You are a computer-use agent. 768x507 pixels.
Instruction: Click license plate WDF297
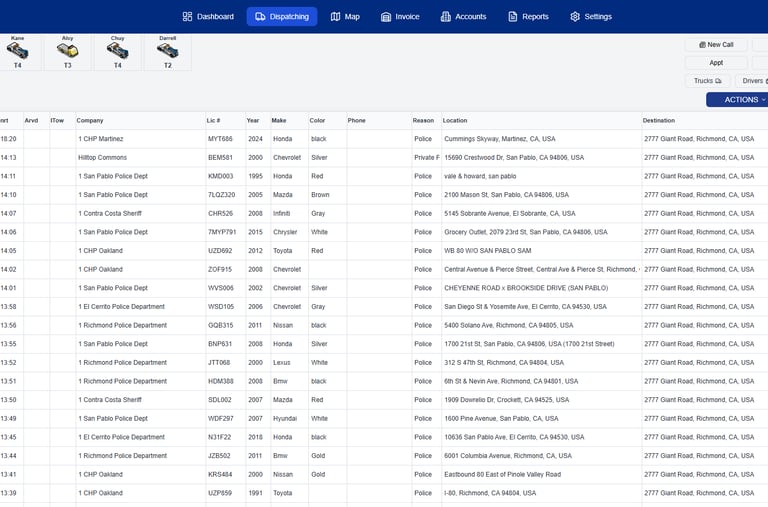tap(220, 418)
